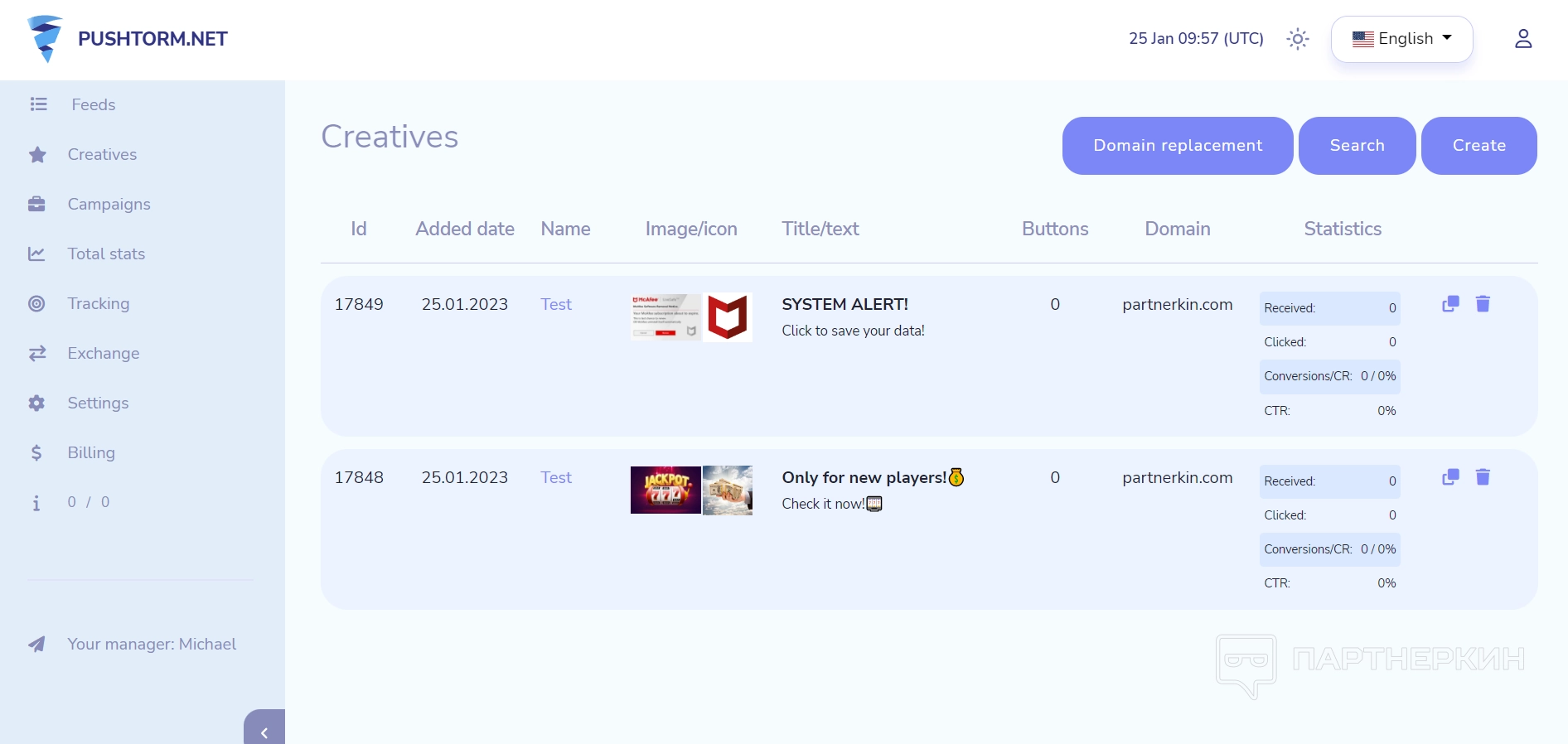
Task: Click the Creatives star icon
Action: [x=37, y=155]
